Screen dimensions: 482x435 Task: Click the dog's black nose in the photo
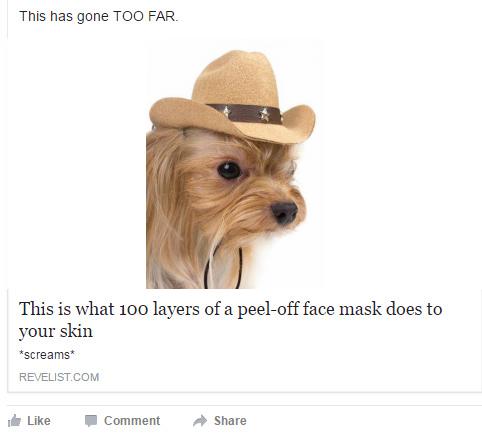(x=284, y=212)
